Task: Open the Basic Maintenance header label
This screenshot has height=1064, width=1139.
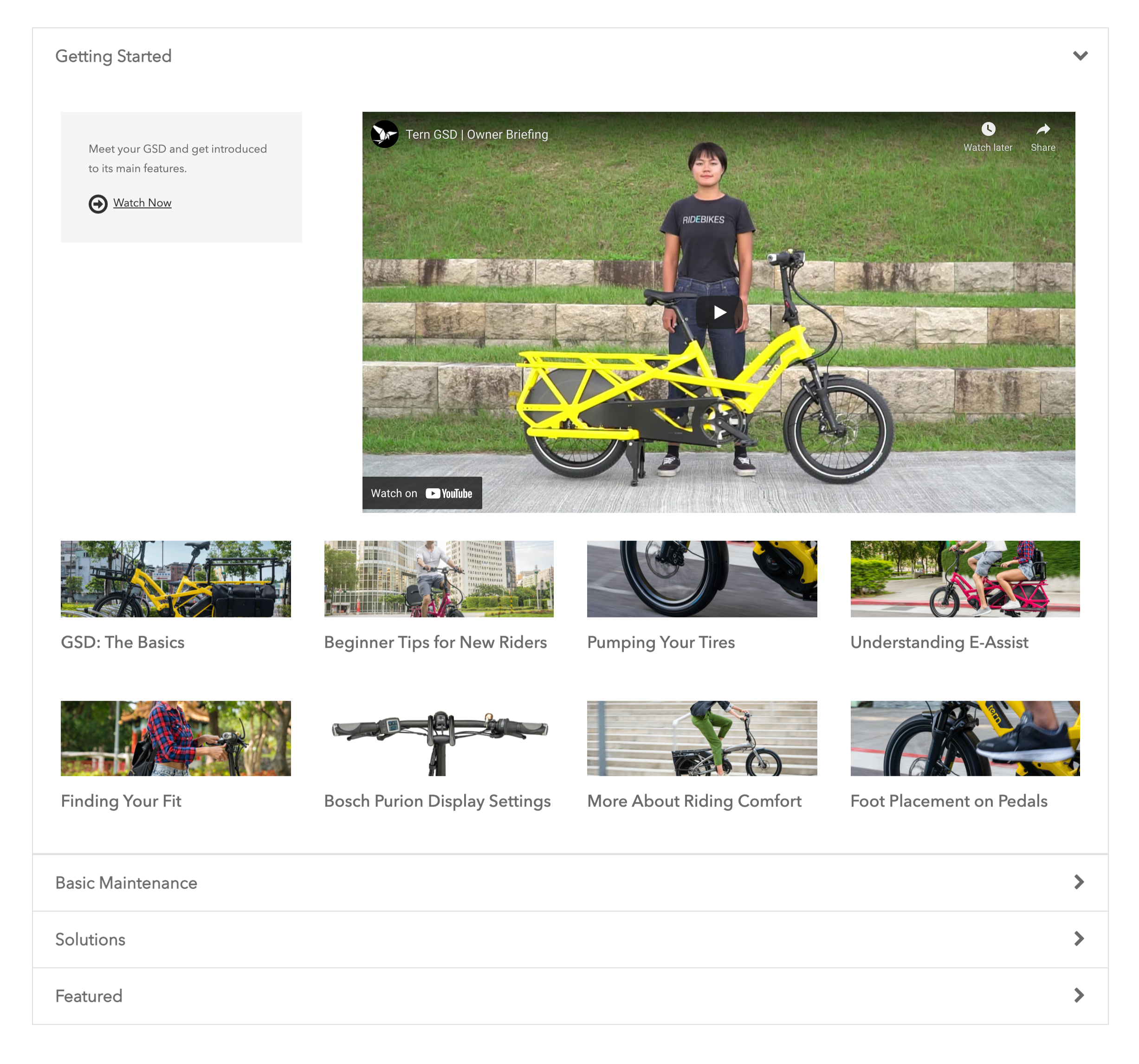Action: (x=126, y=883)
